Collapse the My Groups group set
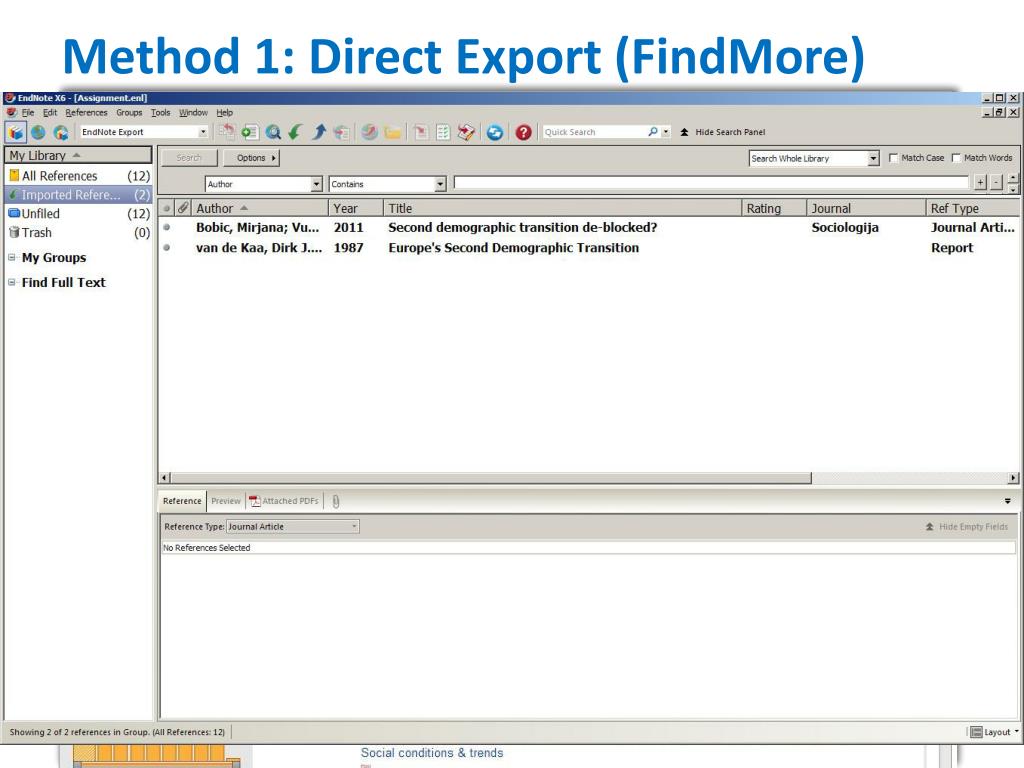The height and width of the screenshot is (768, 1024). 12,258
